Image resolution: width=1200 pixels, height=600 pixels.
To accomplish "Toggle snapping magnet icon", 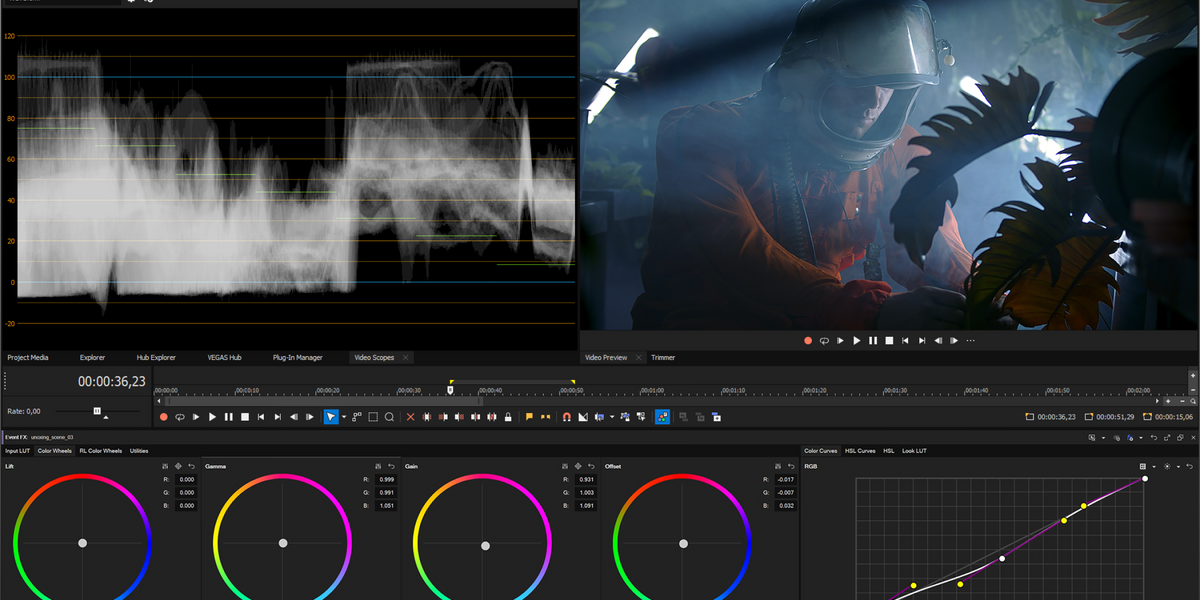I will (566, 417).
